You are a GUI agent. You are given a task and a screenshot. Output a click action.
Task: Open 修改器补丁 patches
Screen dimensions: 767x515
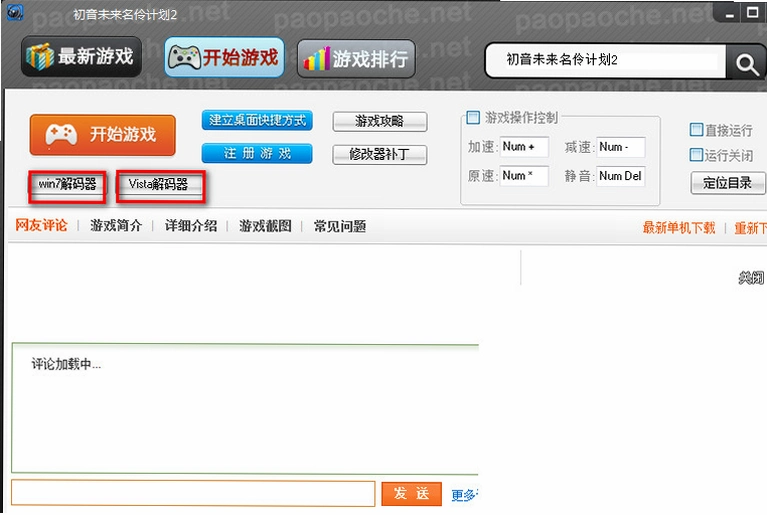(x=380, y=155)
